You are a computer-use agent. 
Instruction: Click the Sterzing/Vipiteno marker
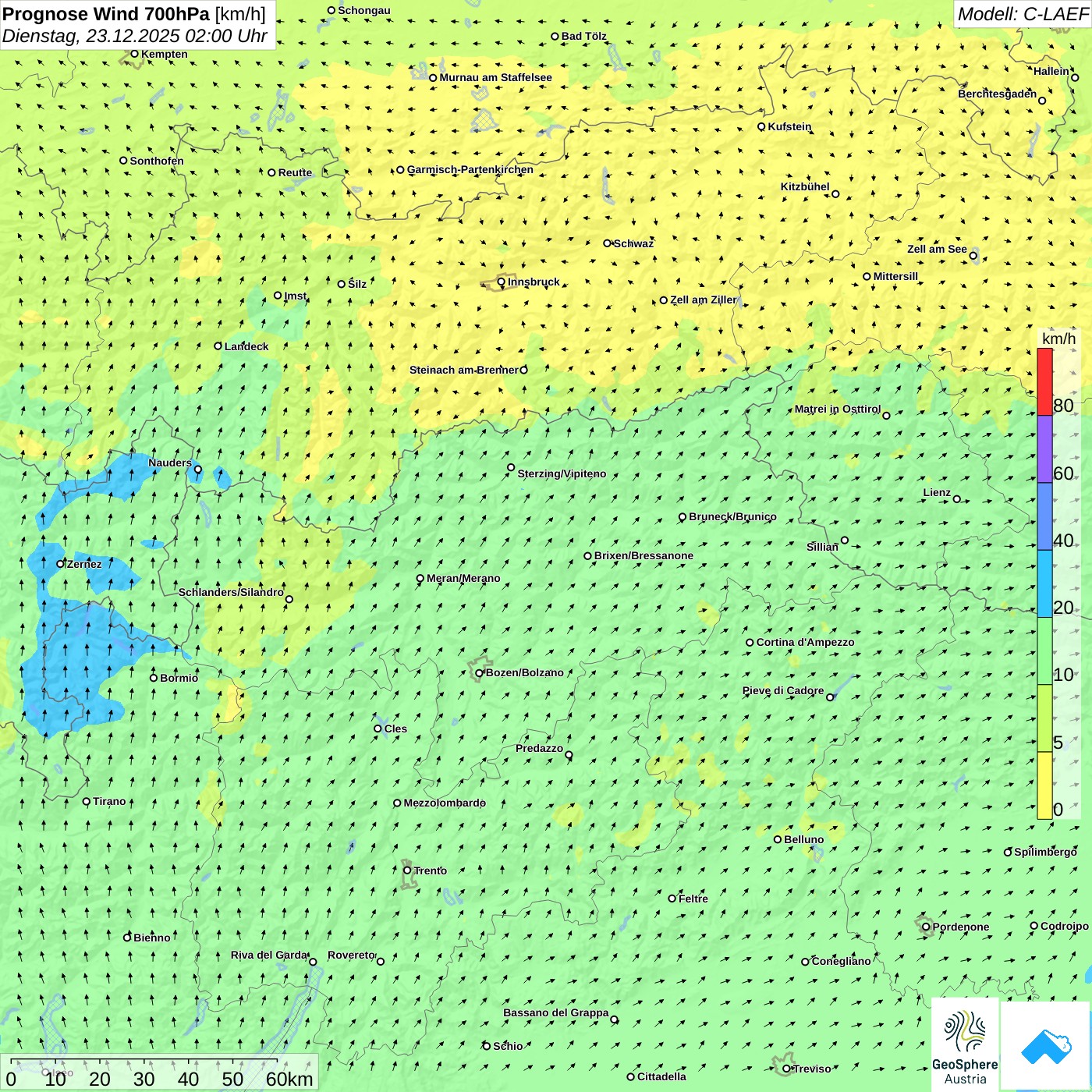(511, 468)
